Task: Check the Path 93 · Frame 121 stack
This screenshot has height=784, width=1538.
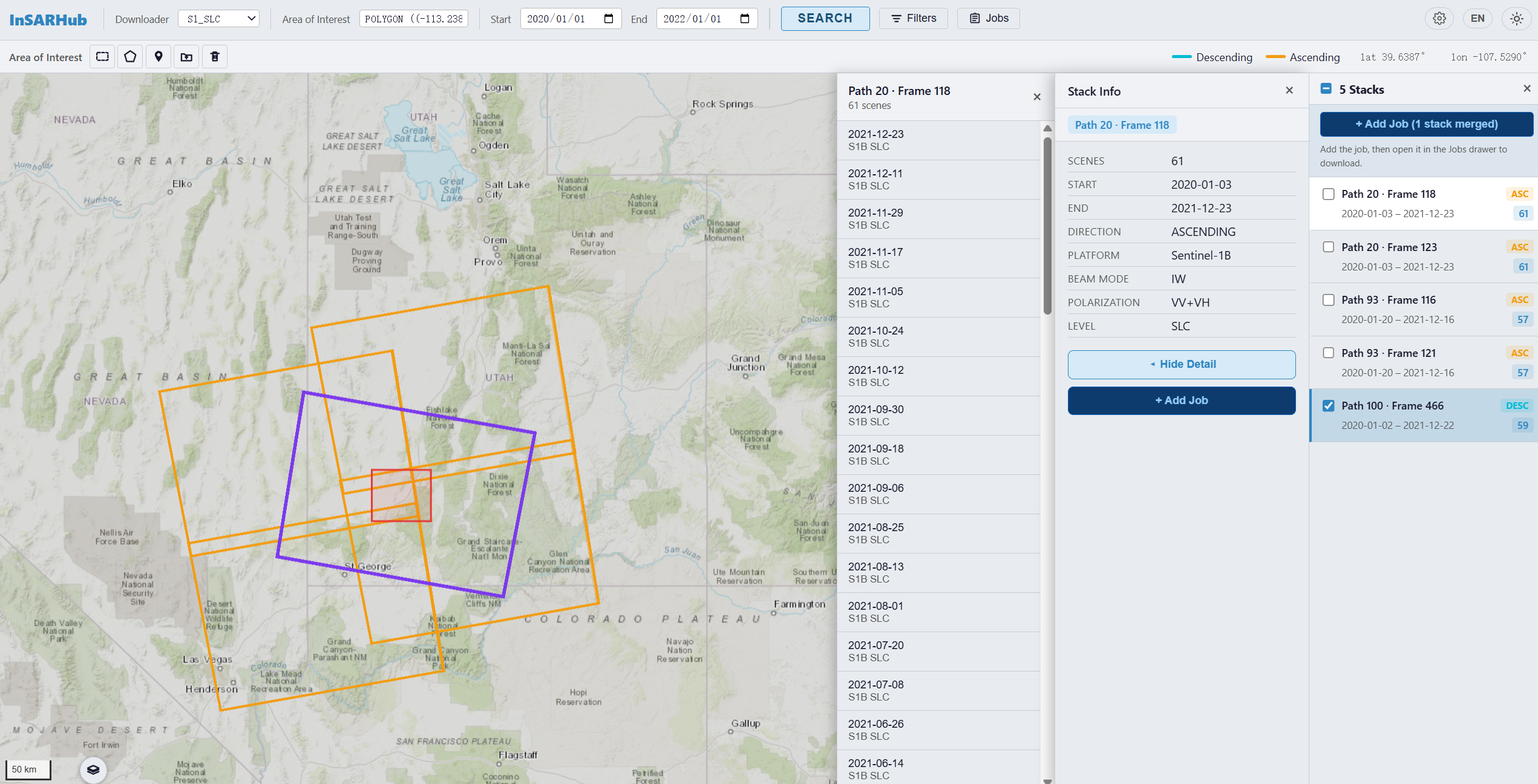Action: point(1329,353)
